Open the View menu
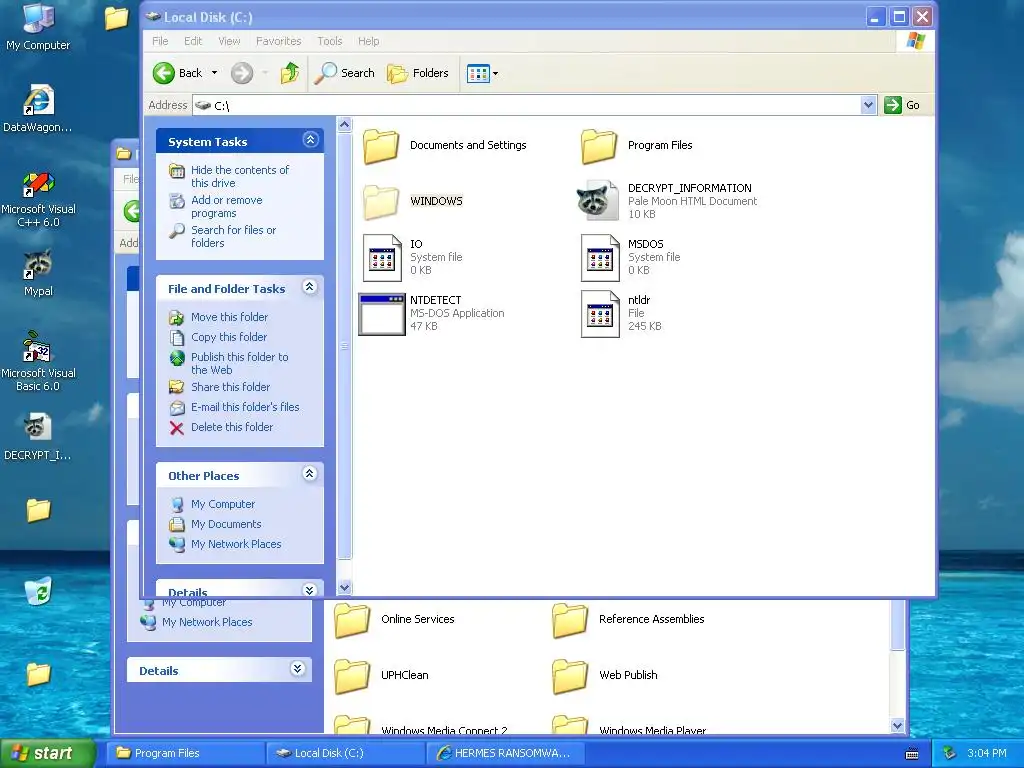This screenshot has height=768, width=1024. tap(229, 41)
